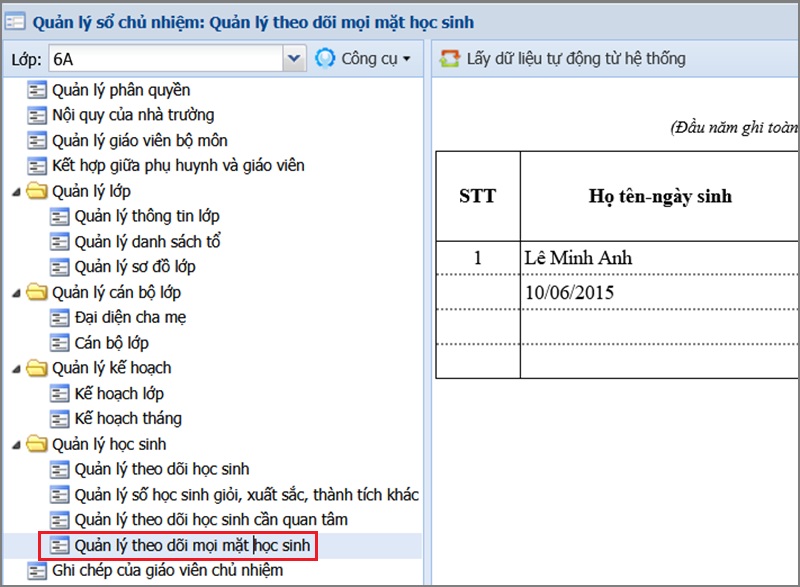Viewport: 800px width, 587px height.
Task: Click the page icon beside Quản lý thông tin lớp
Action: click(59, 217)
